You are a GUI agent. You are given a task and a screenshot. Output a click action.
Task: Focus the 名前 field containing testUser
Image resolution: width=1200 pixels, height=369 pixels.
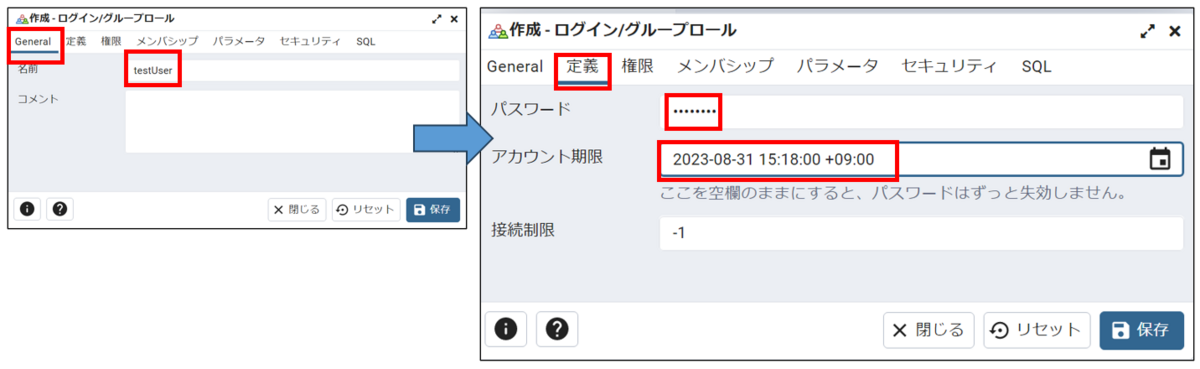click(292, 71)
